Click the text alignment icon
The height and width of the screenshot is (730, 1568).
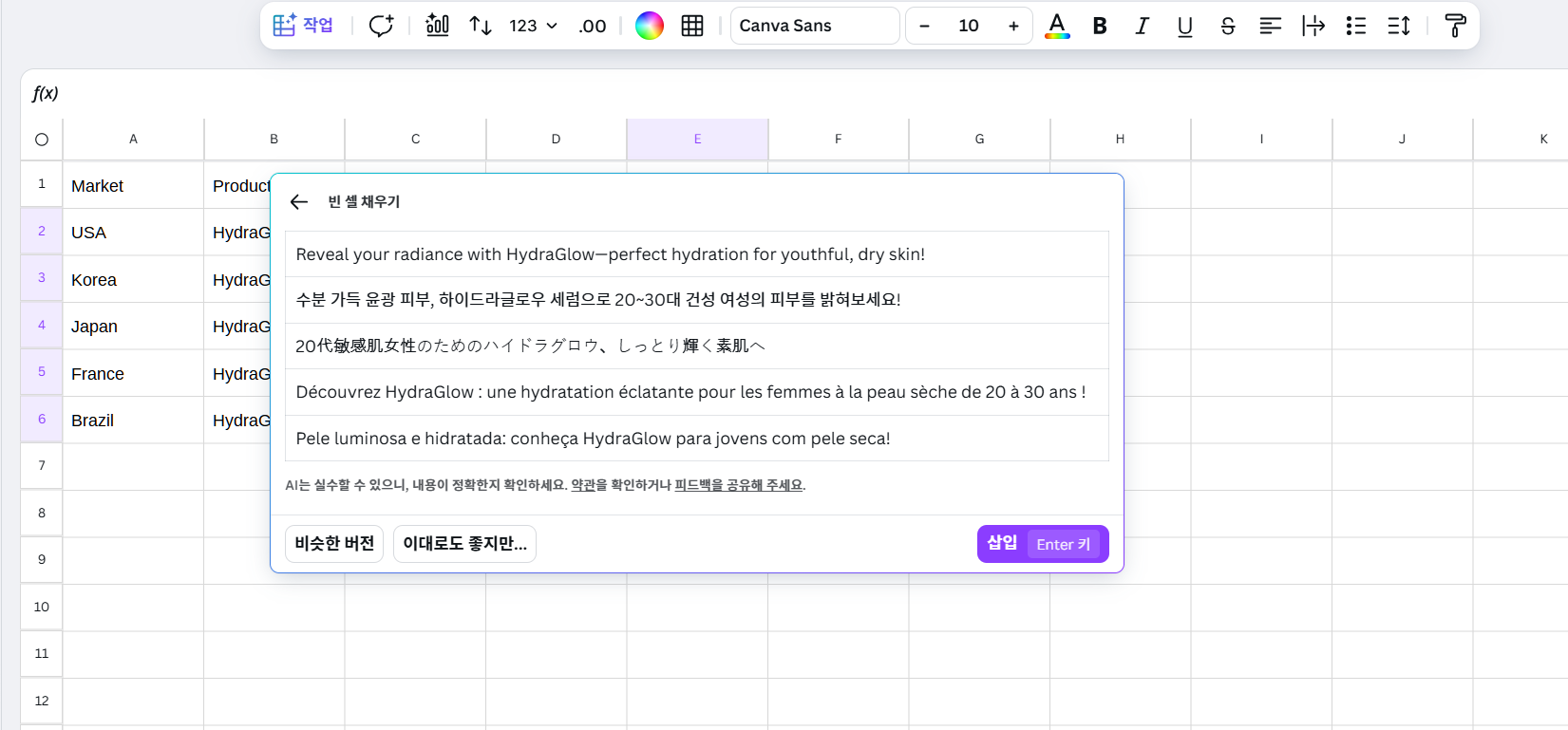[1270, 26]
